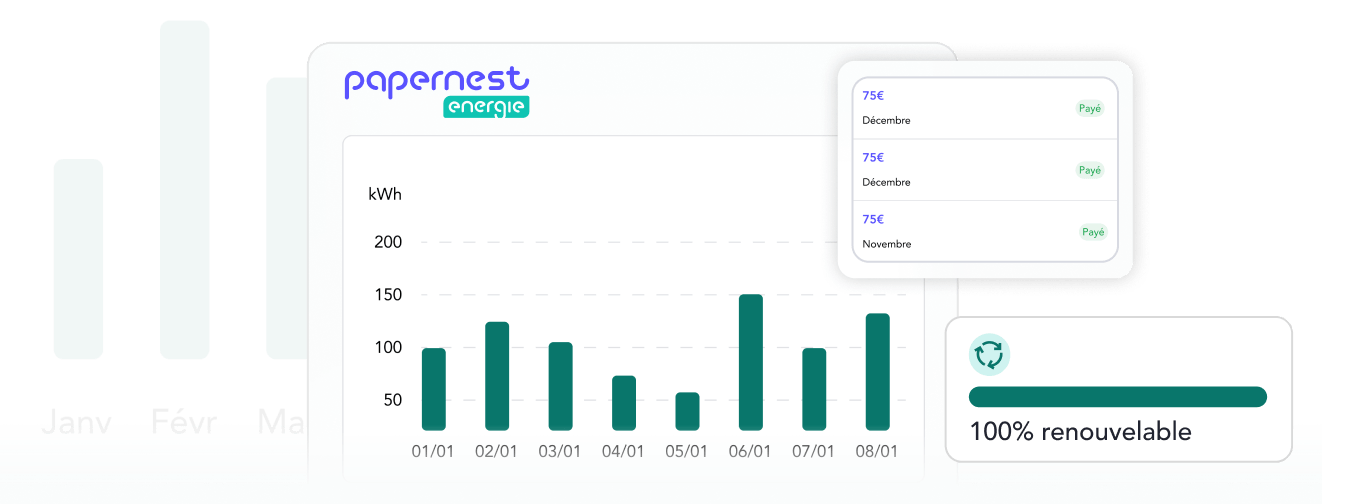Select the chart bar for 02/01
This screenshot has height=504, width=1356.
497,375
